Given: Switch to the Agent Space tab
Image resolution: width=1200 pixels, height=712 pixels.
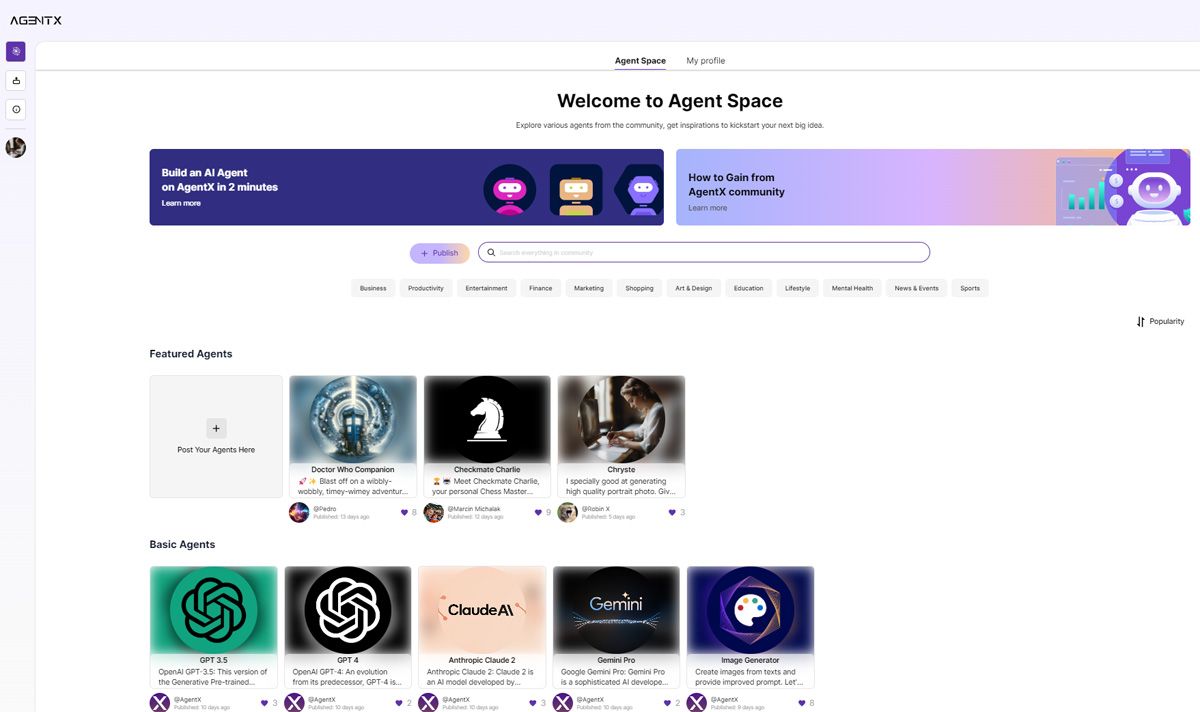Looking at the screenshot, I should tap(640, 61).
